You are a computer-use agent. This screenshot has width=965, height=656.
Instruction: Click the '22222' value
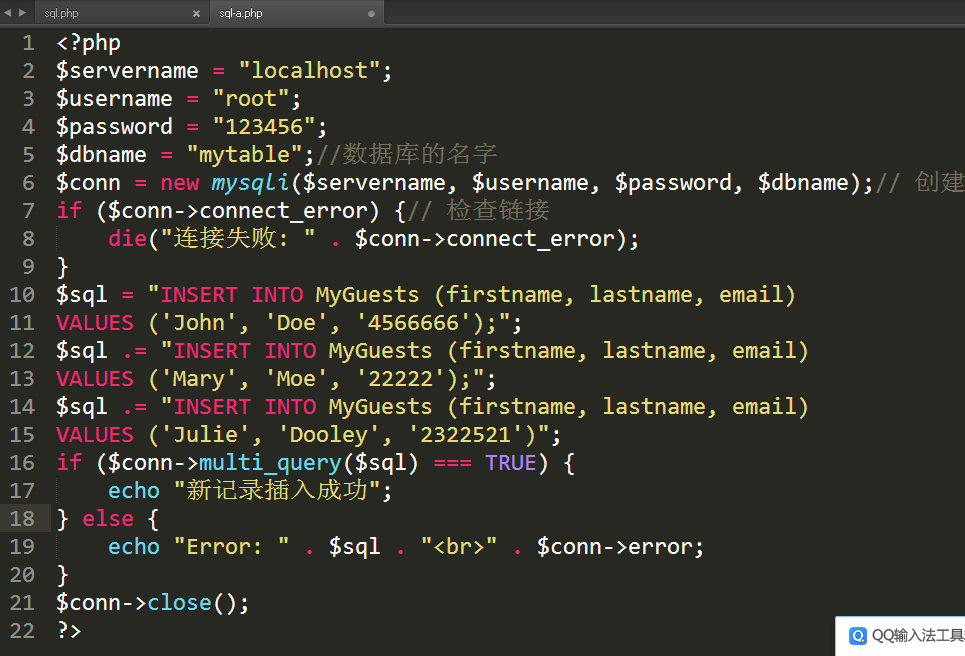point(401,379)
